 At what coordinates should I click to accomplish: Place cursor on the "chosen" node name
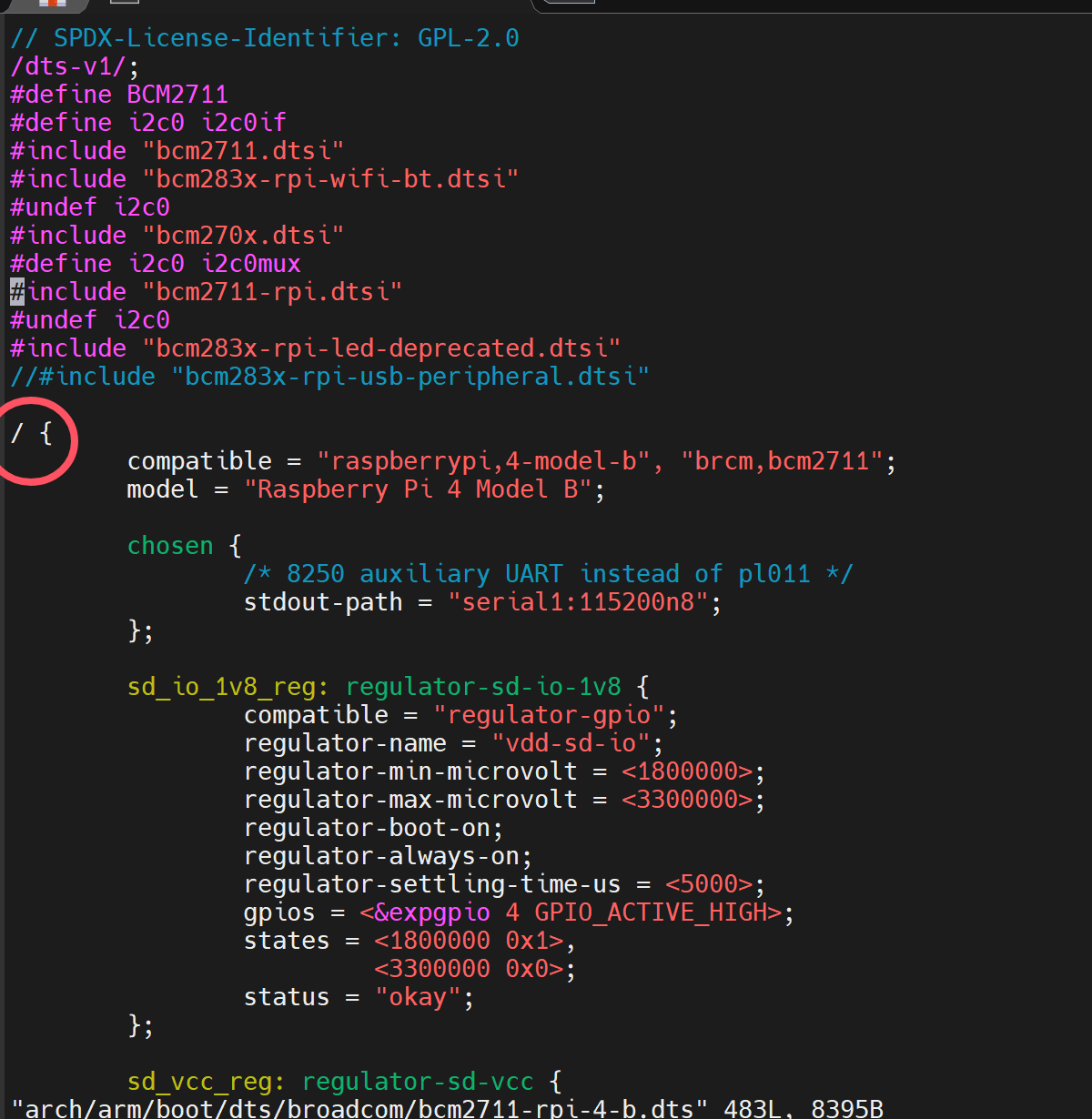pyautogui.click(x=170, y=546)
